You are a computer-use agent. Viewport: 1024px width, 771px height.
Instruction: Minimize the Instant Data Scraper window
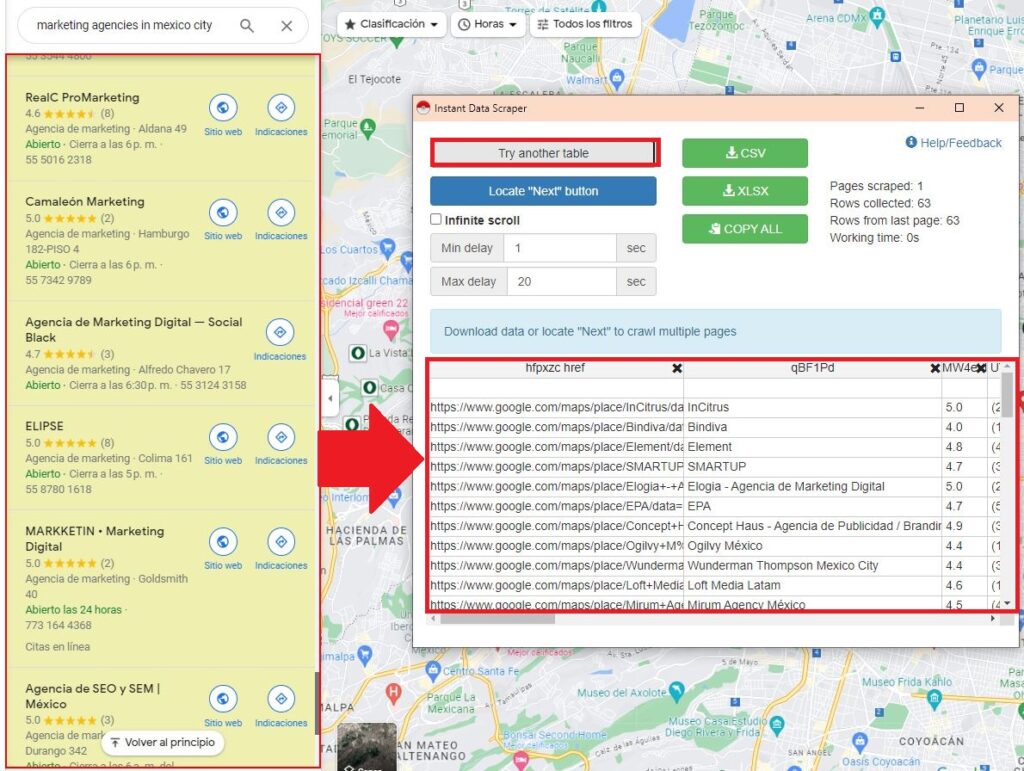tap(920, 108)
